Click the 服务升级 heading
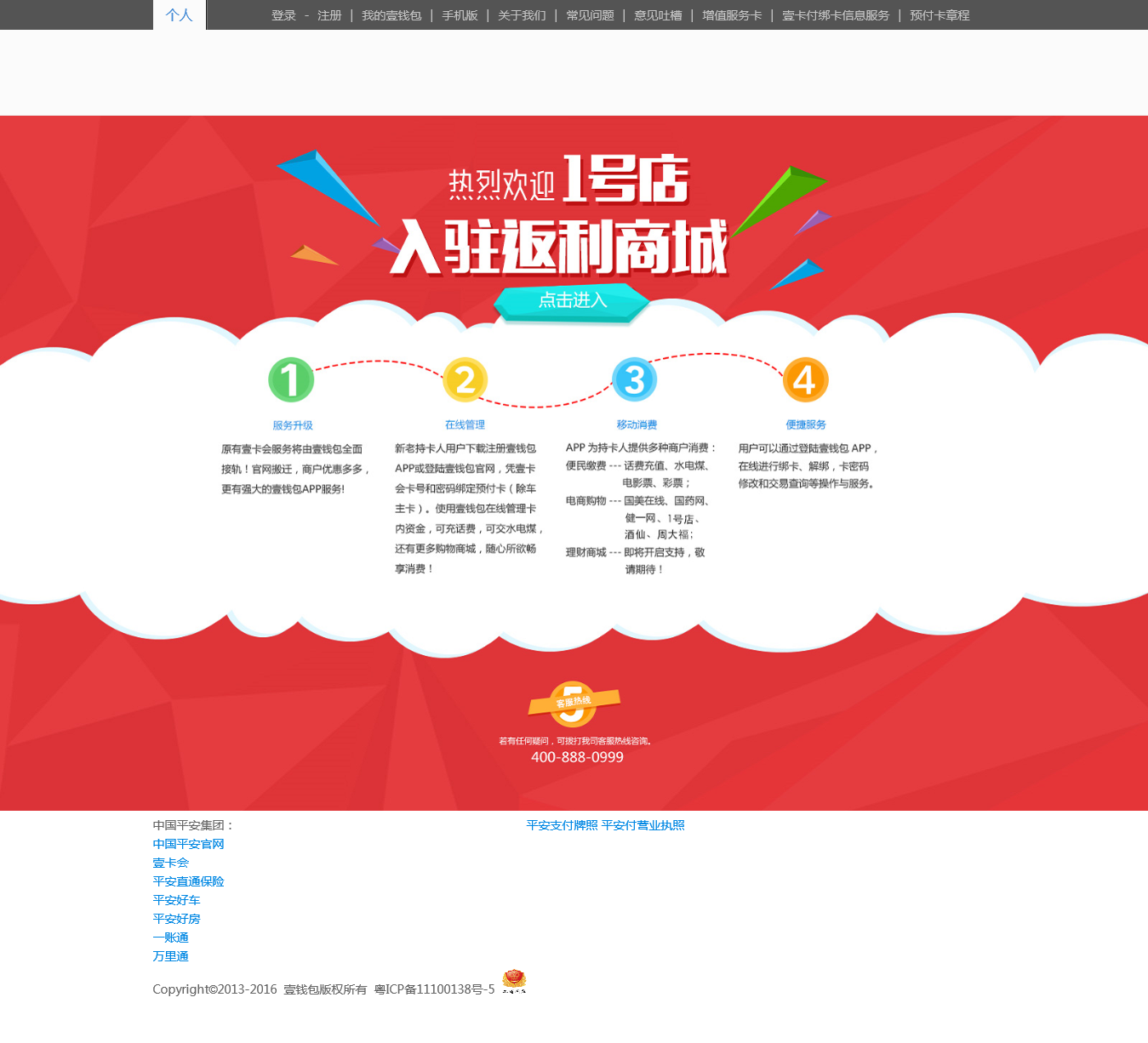Image resolution: width=1148 pixels, height=1043 pixels. click(x=293, y=425)
